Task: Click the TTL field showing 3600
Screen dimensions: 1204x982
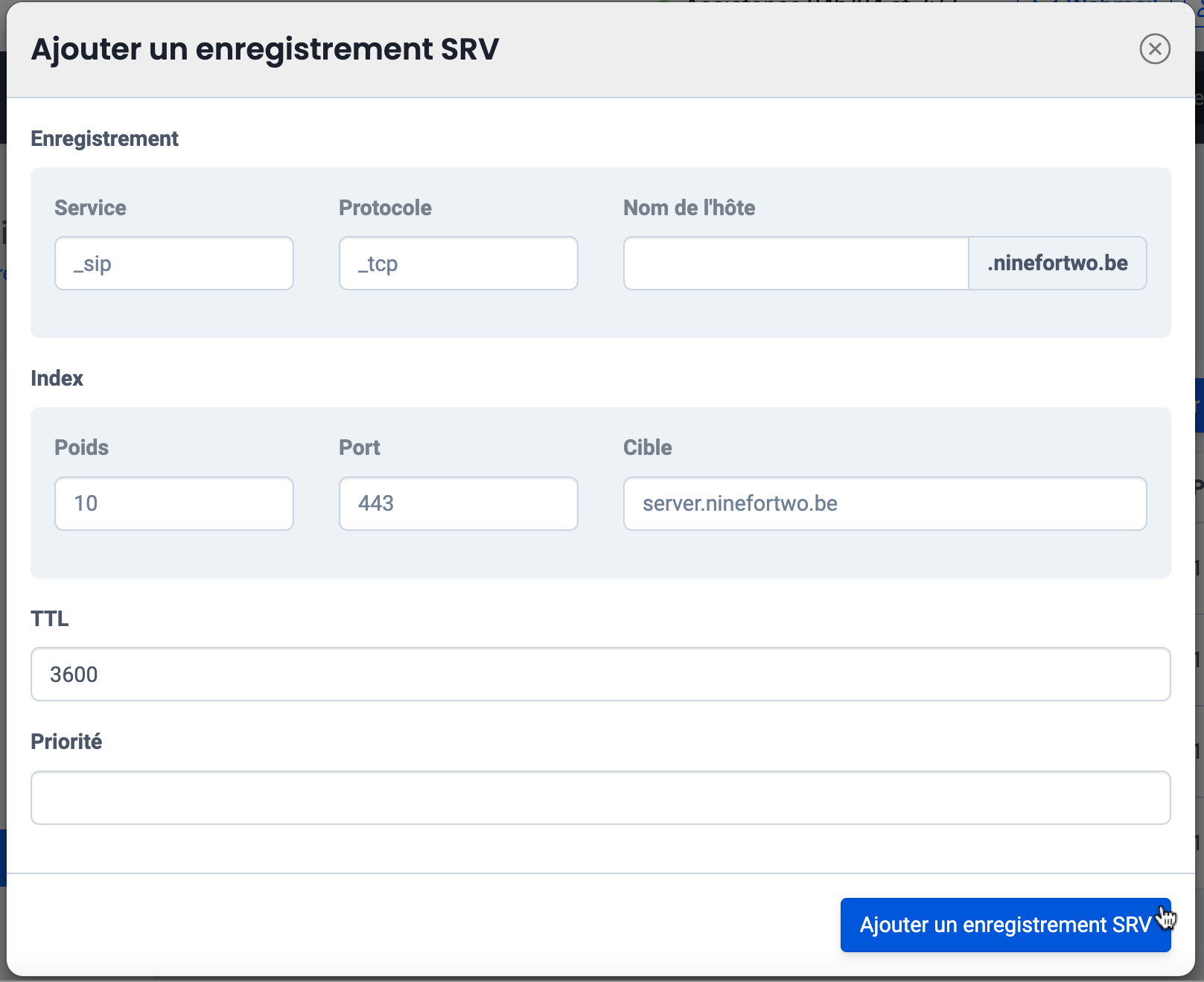Action: tap(600, 675)
